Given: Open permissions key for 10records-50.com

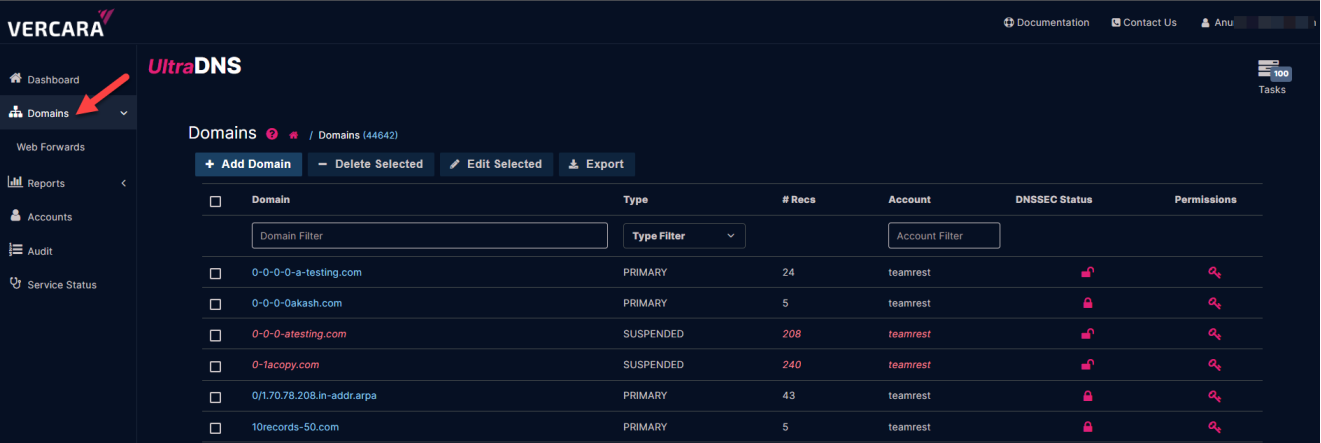Looking at the screenshot, I should pyautogui.click(x=1214, y=427).
